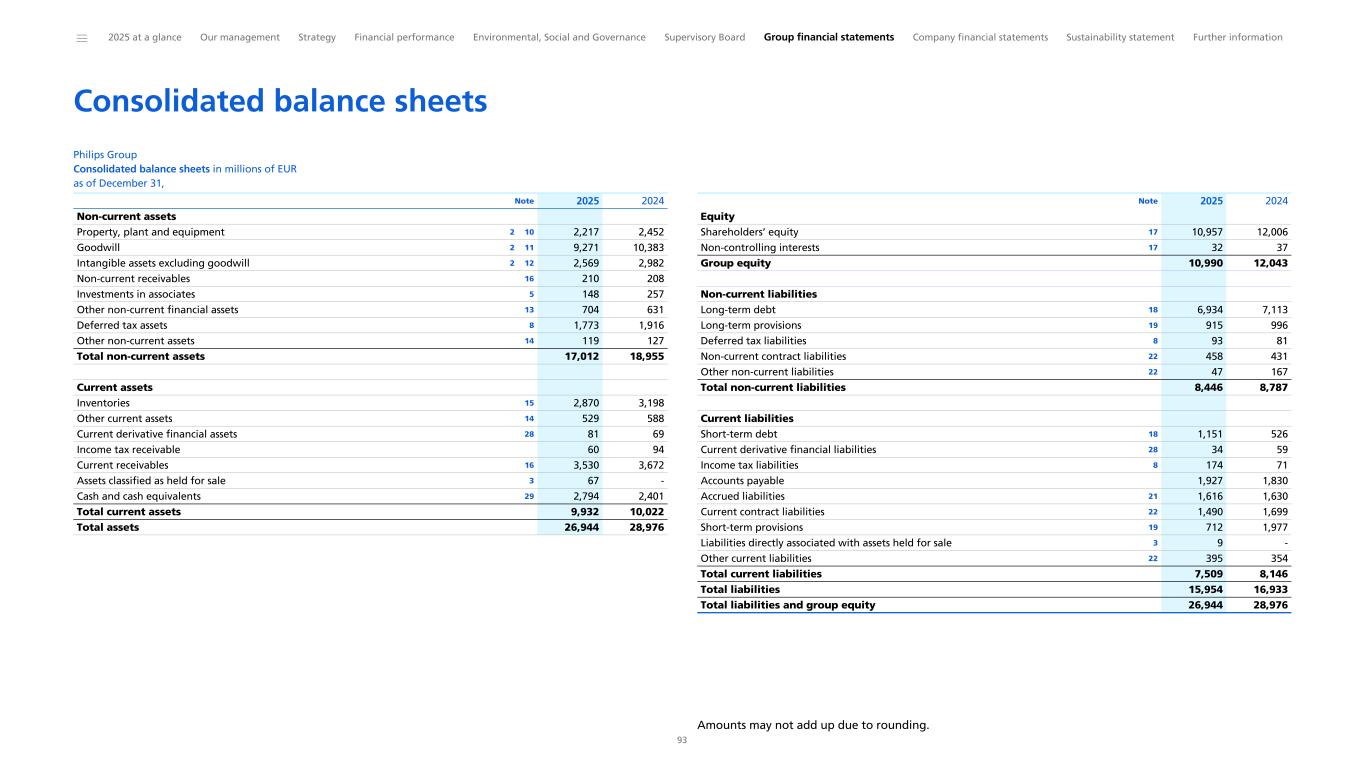Open Further information section
Image resolution: width=1365 pixels, height=771 pixels.
(x=1237, y=38)
